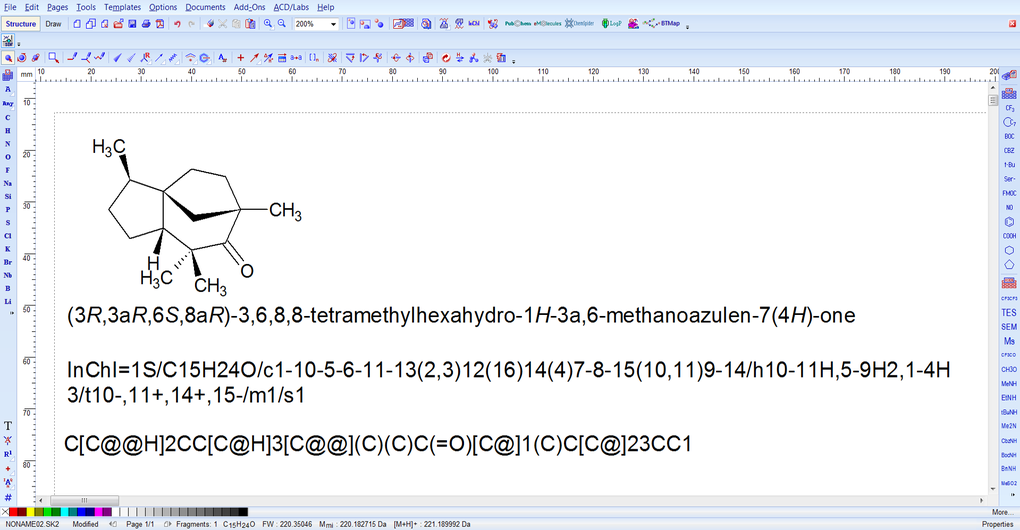Click the New document icon

coord(77,24)
